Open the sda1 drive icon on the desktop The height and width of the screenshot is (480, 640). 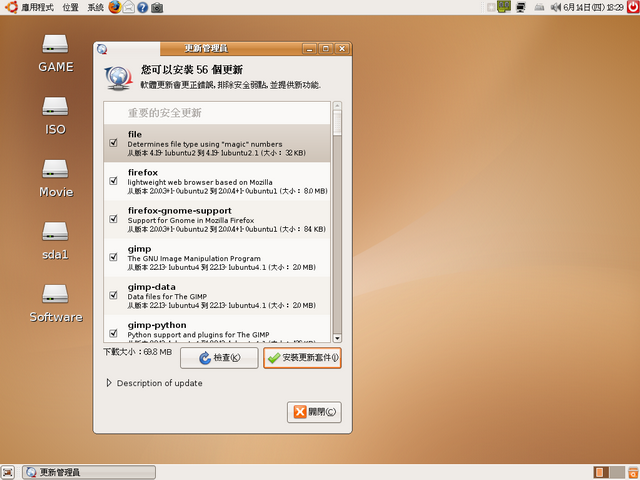click(x=55, y=231)
